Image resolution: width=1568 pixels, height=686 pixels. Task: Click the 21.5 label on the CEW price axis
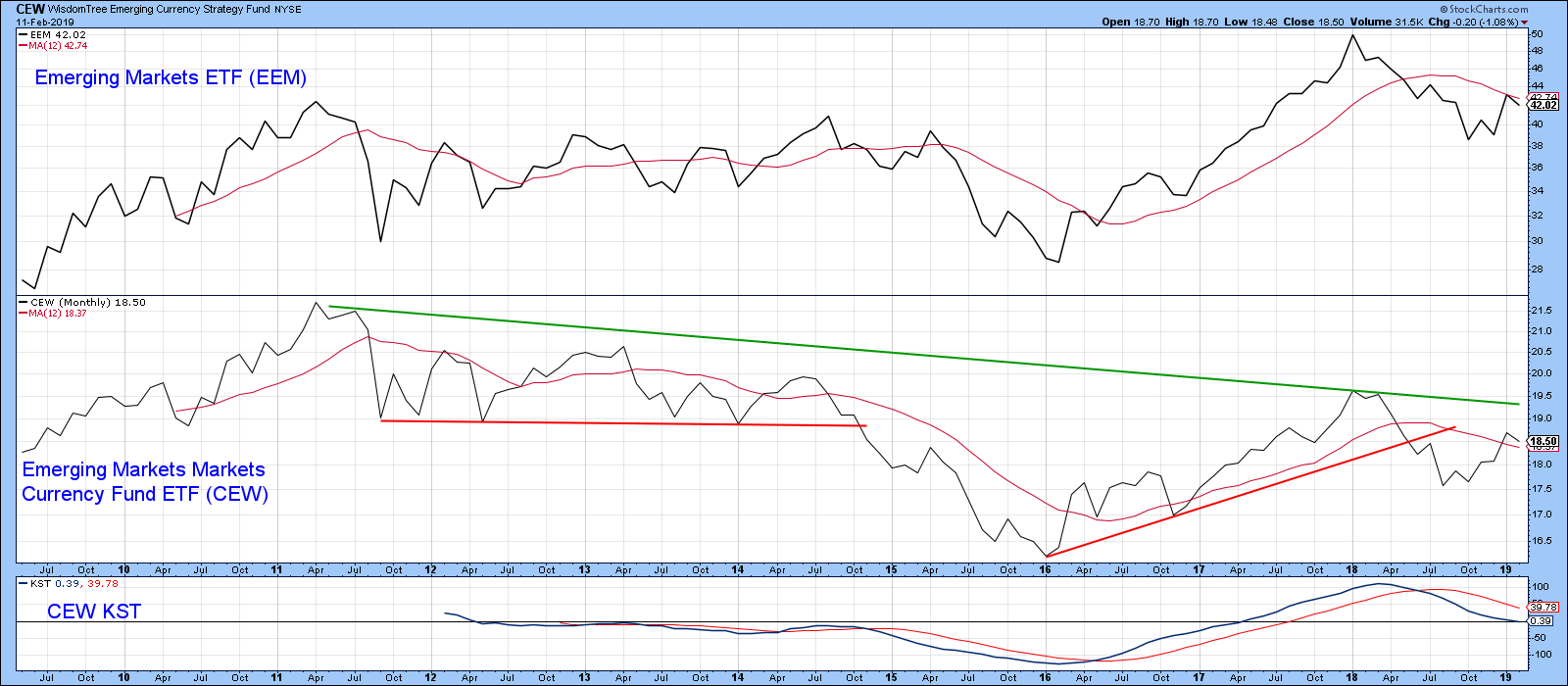(x=1541, y=311)
